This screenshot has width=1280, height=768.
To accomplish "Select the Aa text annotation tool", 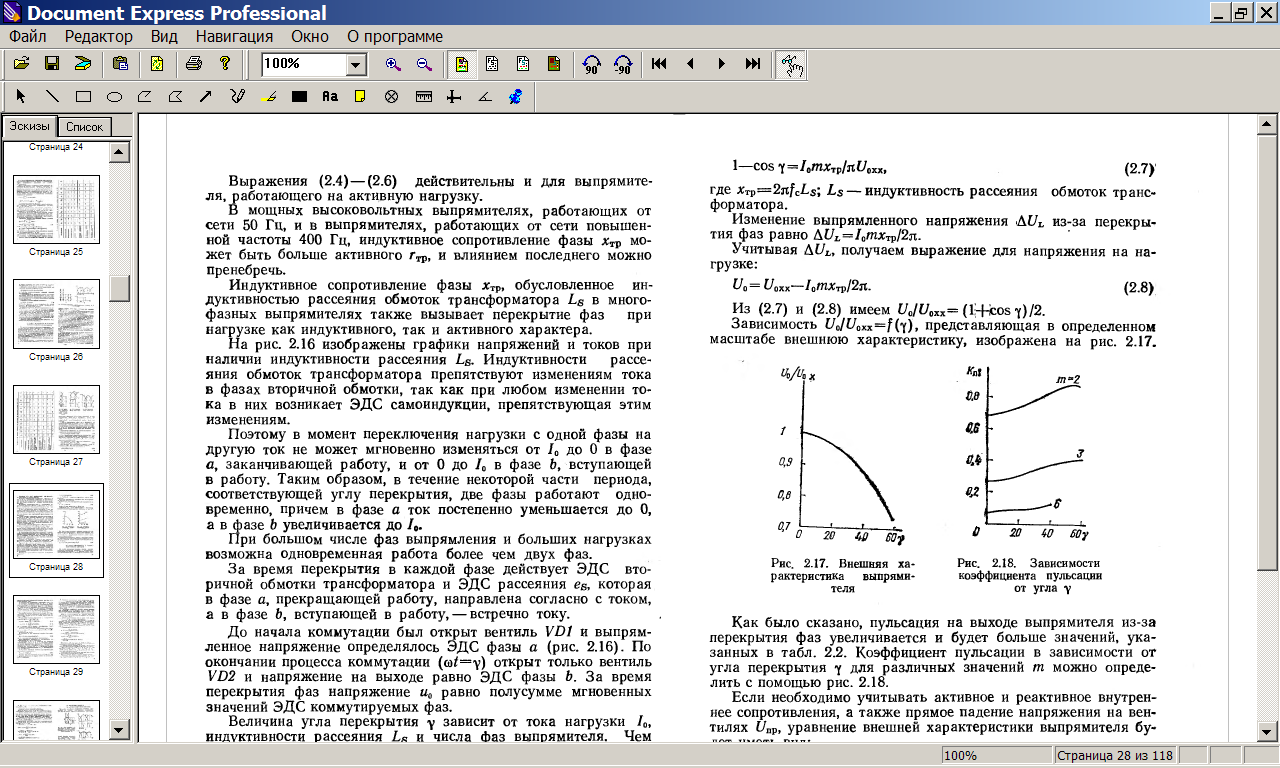I will tap(330, 97).
